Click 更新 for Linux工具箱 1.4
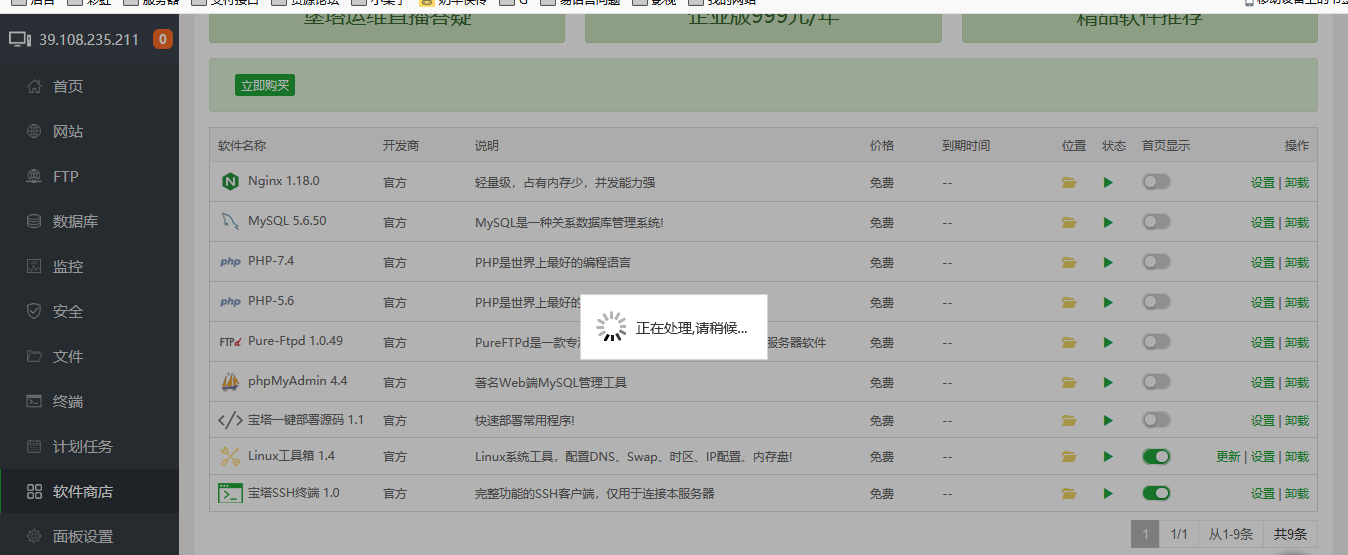 coord(1228,457)
